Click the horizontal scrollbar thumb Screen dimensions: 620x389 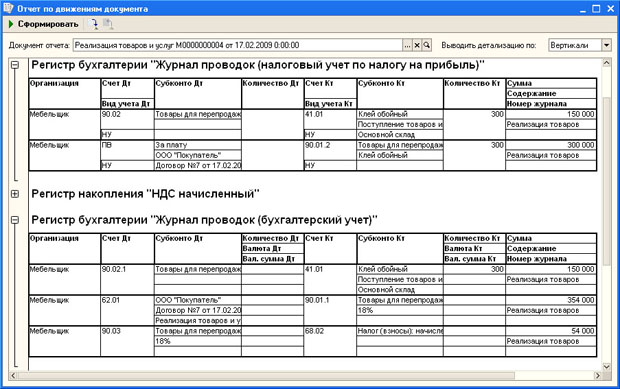click(x=266, y=376)
